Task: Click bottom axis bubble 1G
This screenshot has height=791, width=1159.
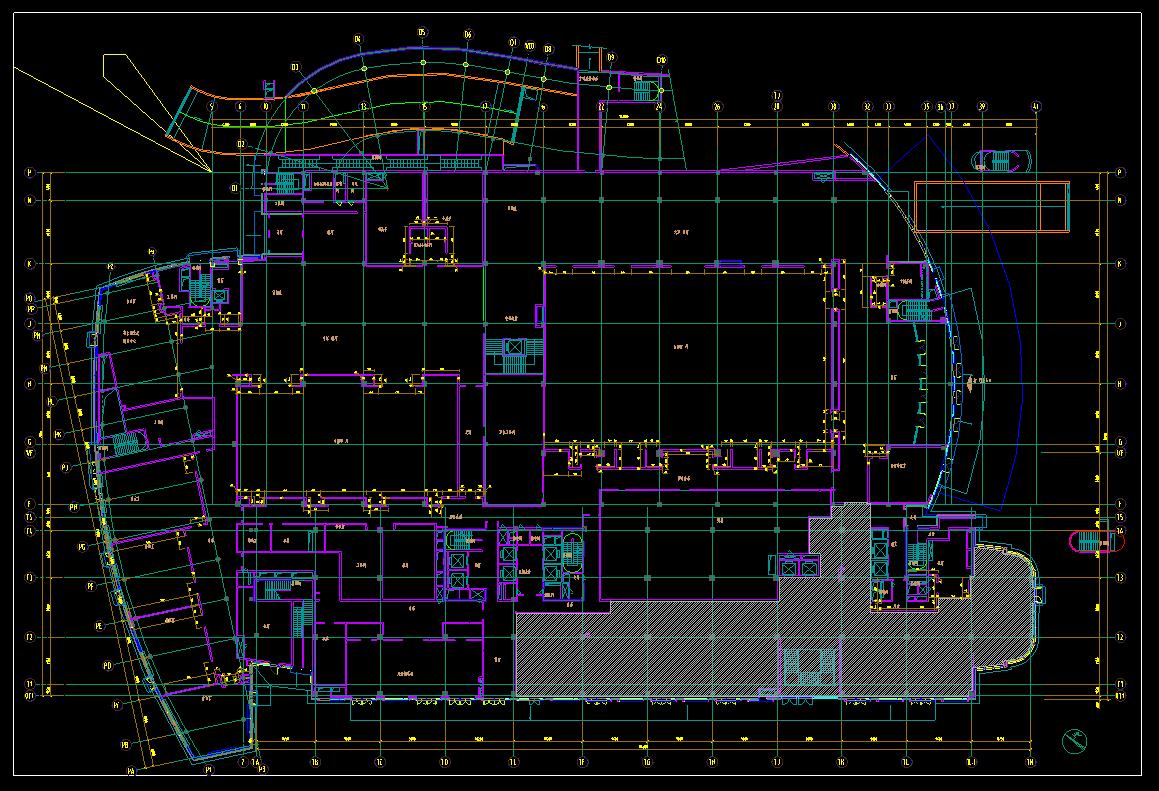Action: [648, 762]
